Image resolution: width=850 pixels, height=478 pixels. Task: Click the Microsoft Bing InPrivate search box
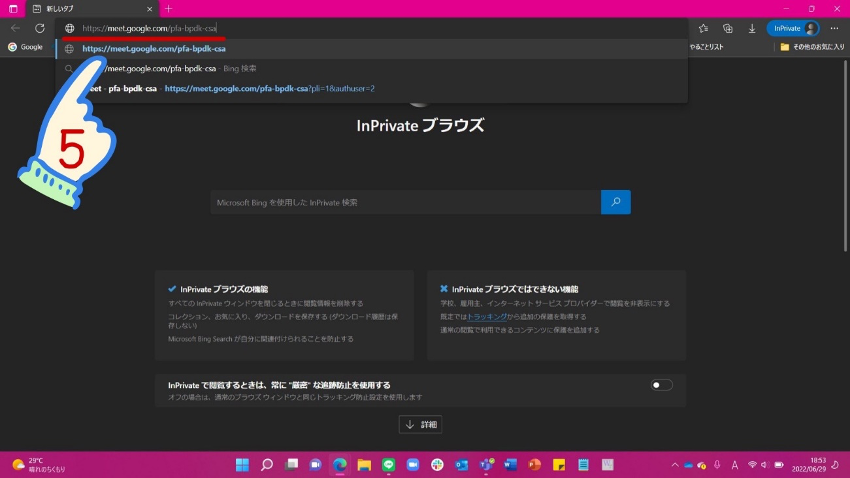coord(405,202)
